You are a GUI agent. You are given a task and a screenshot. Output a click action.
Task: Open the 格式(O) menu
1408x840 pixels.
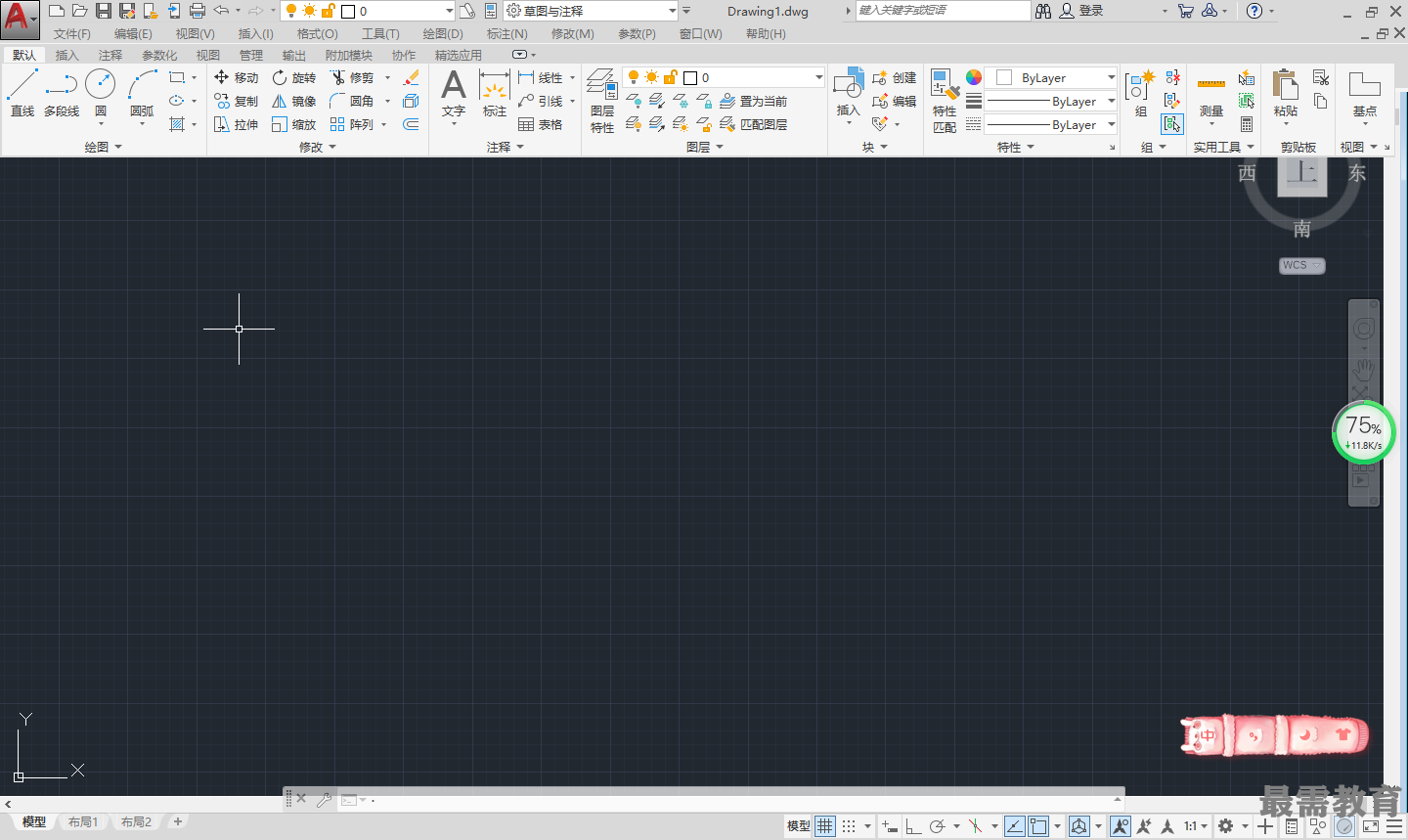point(317,33)
